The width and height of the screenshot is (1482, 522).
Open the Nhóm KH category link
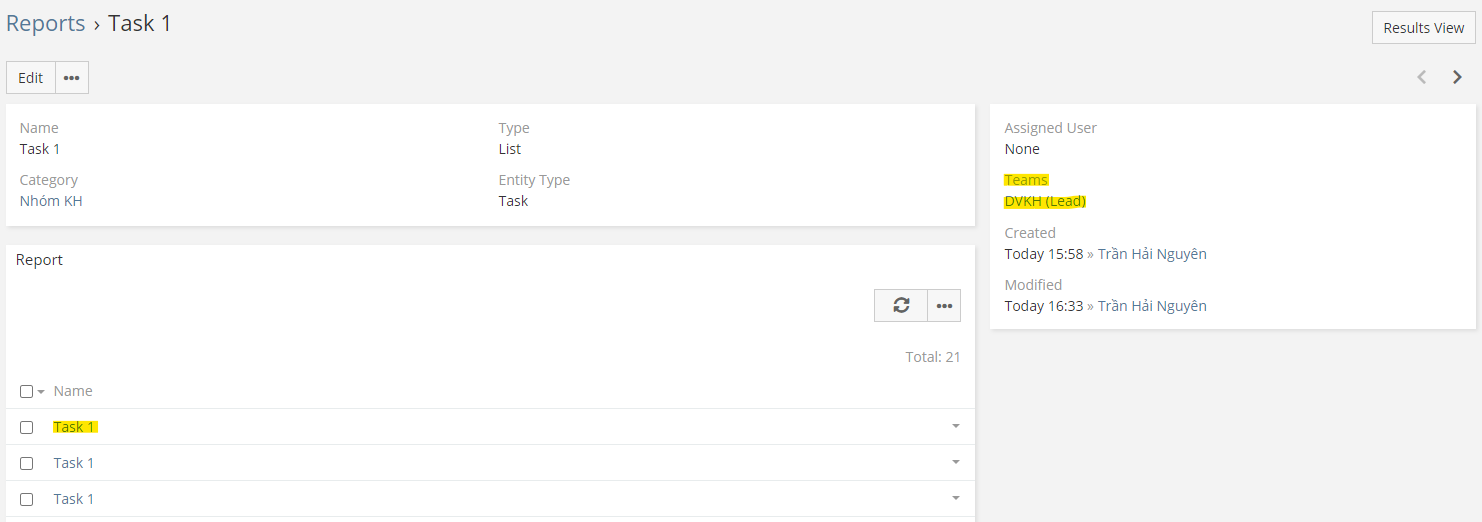coord(51,201)
